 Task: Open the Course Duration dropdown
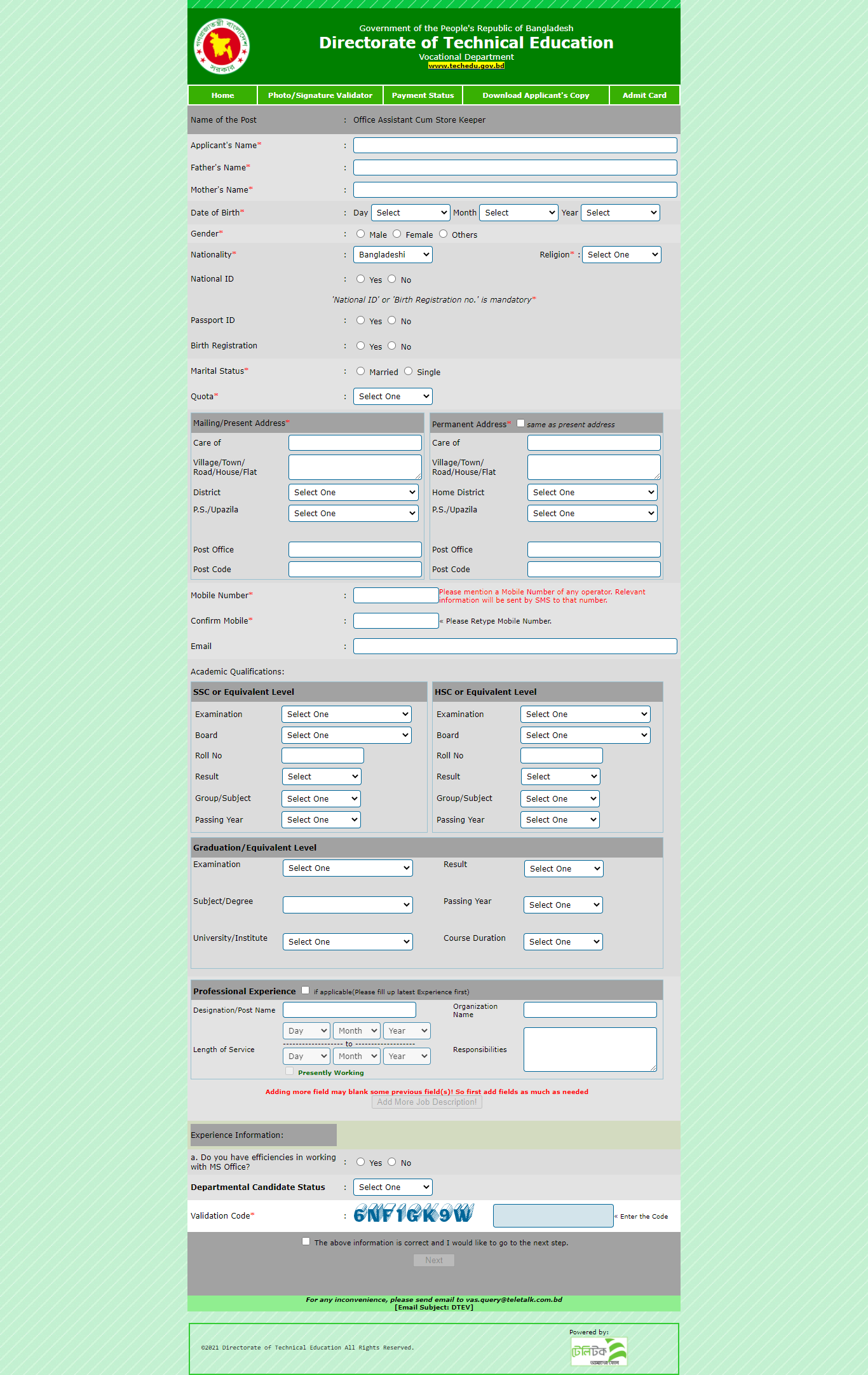(563, 942)
